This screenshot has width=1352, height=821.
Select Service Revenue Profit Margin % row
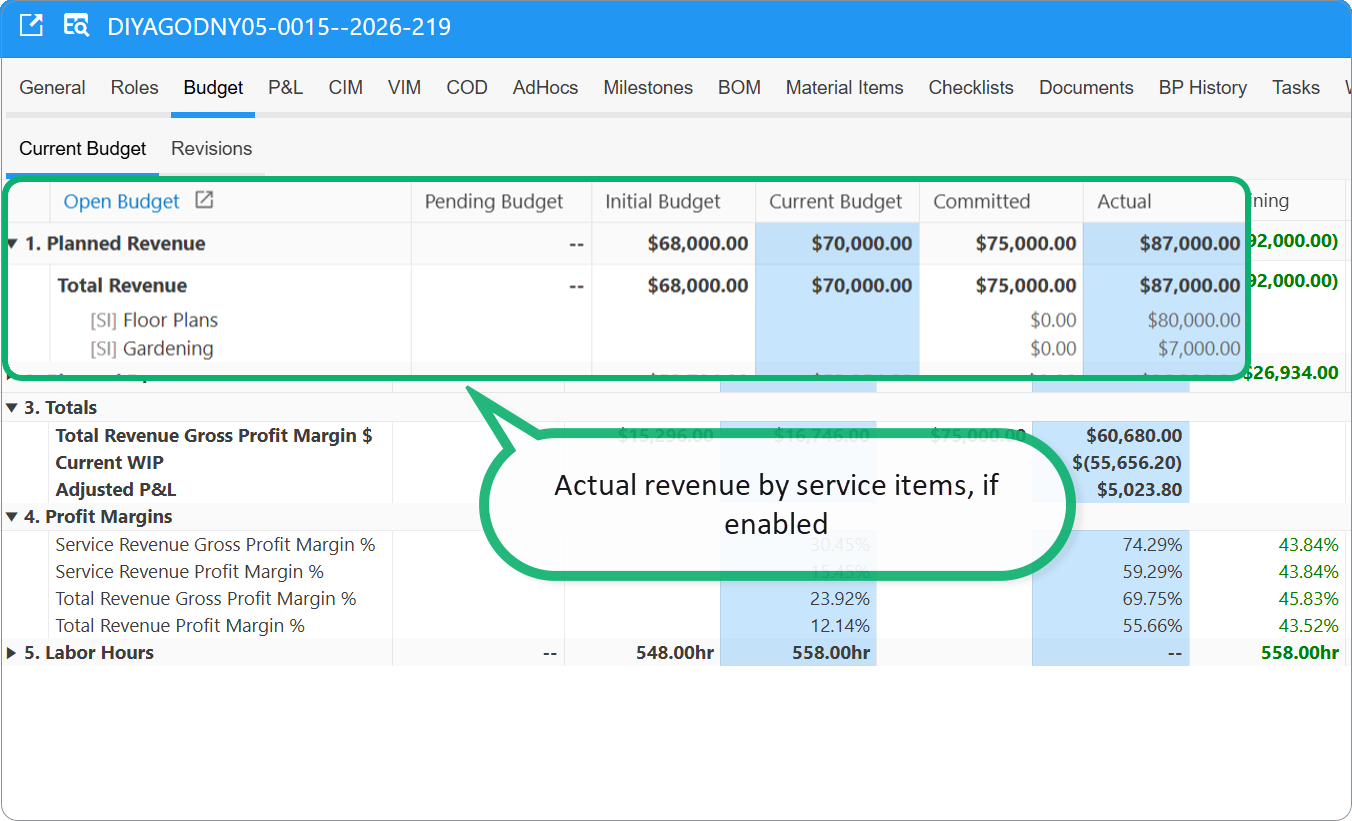(190, 572)
